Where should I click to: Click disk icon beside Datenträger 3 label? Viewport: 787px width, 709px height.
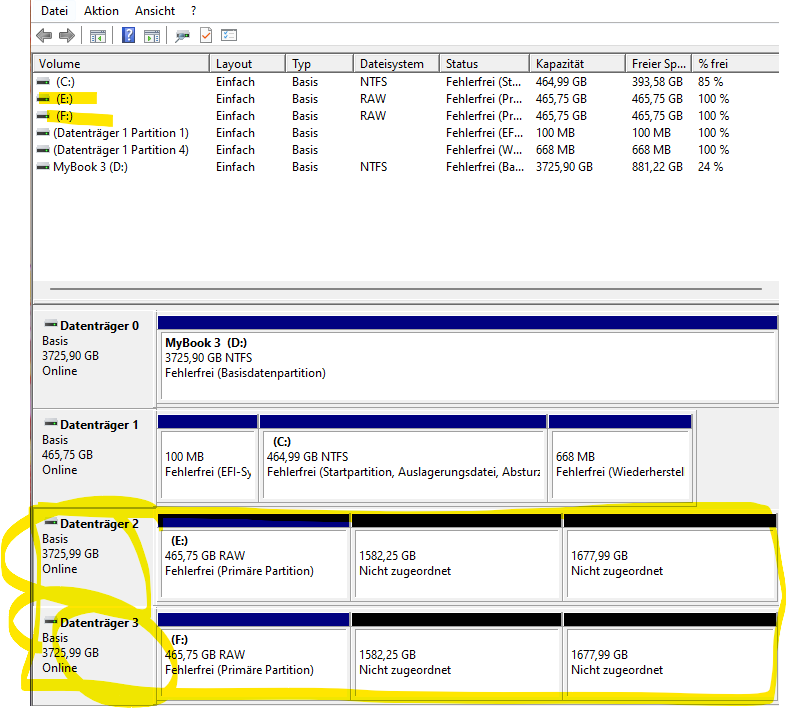tap(51, 621)
